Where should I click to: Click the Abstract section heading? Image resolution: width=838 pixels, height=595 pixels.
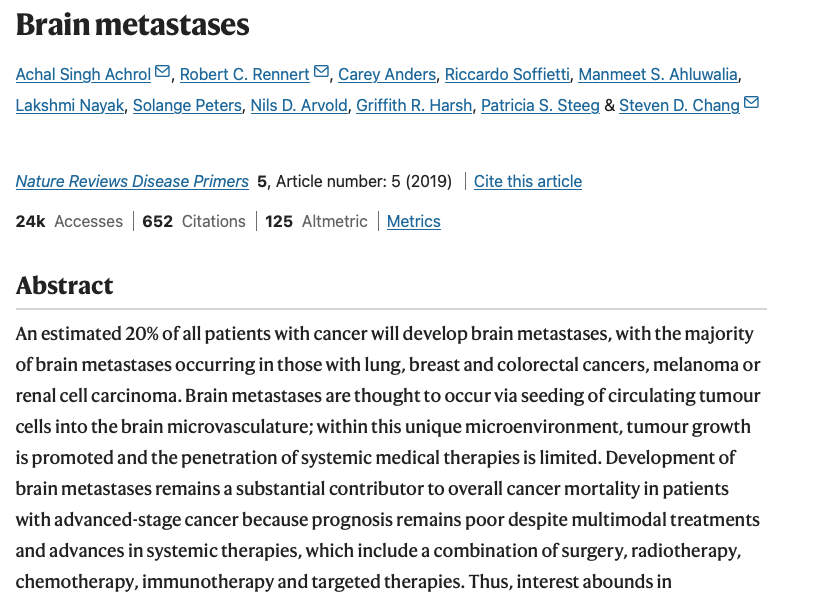[x=65, y=286]
